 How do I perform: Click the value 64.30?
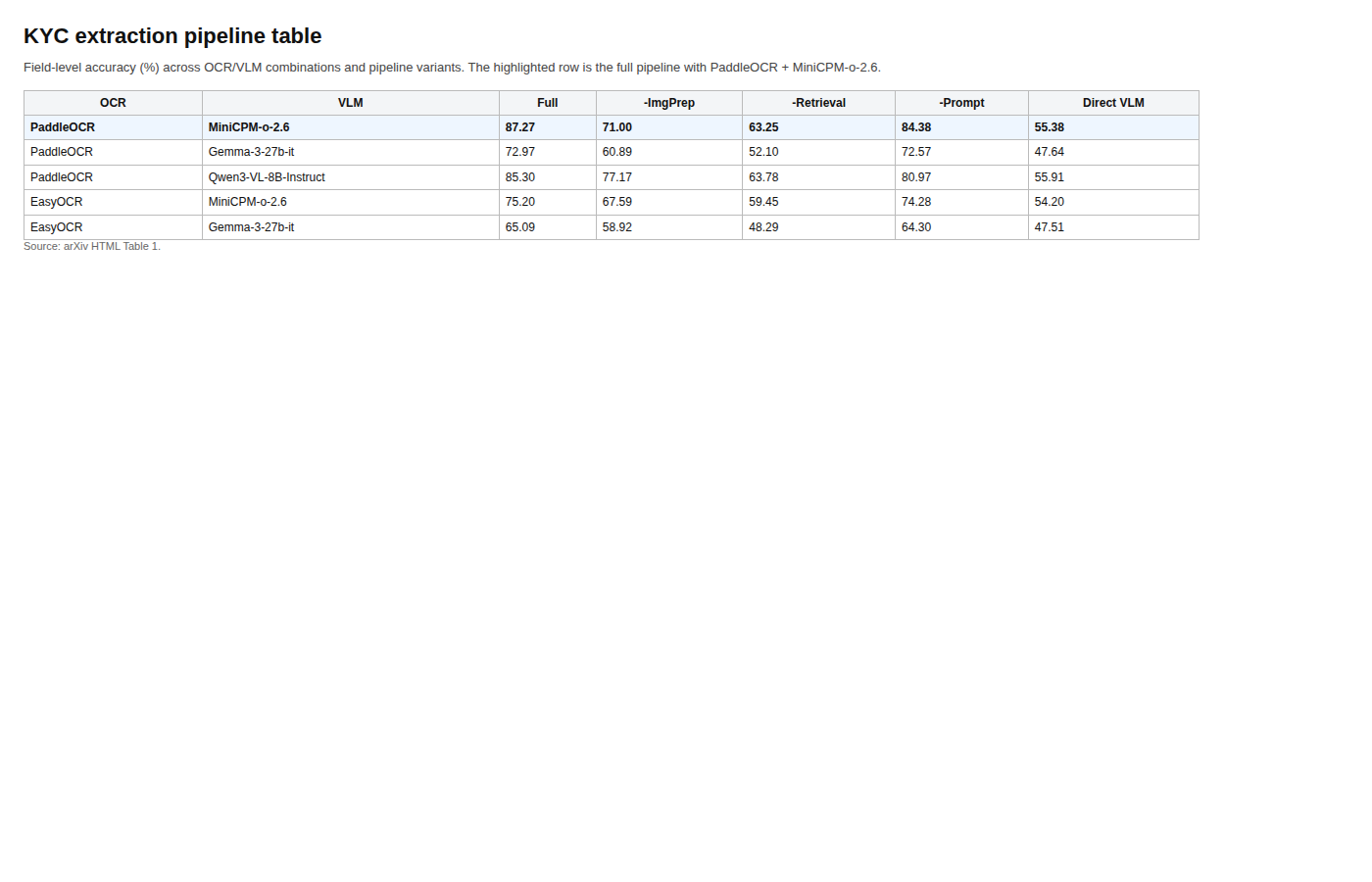tap(916, 227)
